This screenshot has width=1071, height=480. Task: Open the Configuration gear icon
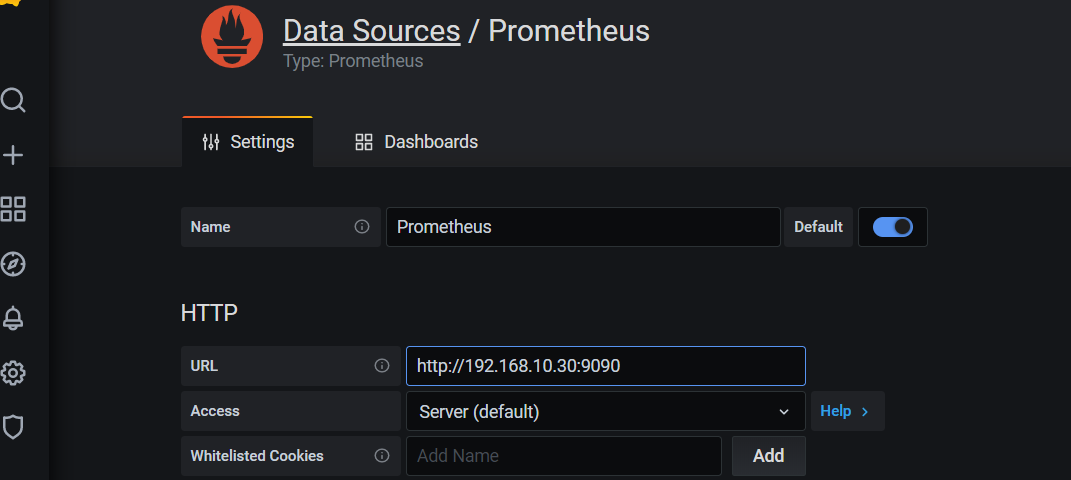pos(13,373)
